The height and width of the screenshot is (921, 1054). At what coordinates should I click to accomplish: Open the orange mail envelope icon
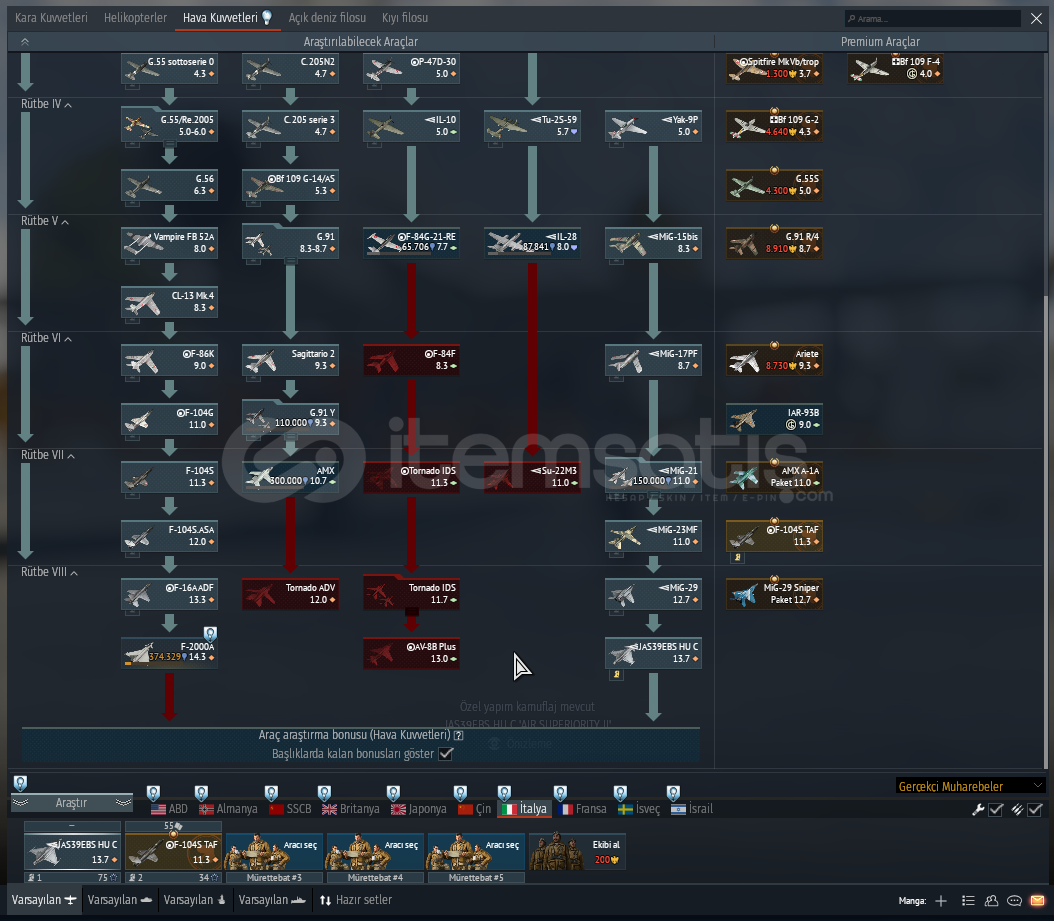coord(1038,901)
